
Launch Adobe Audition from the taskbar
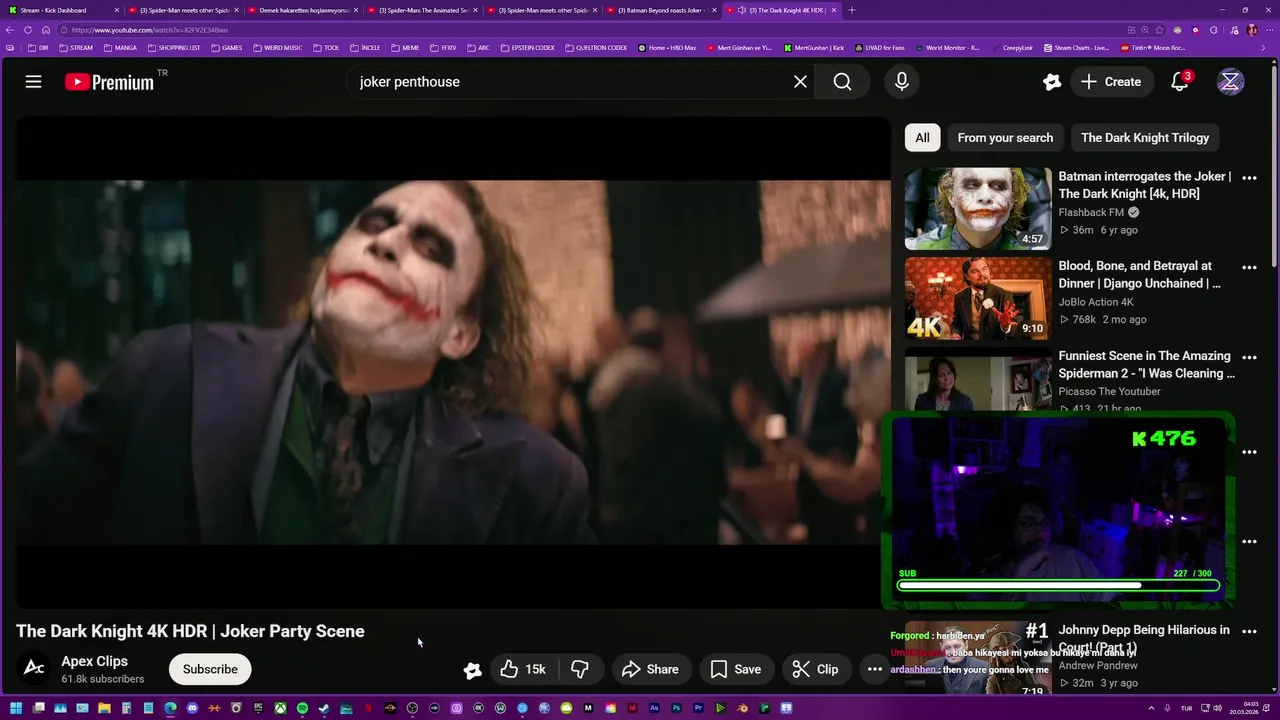point(654,708)
